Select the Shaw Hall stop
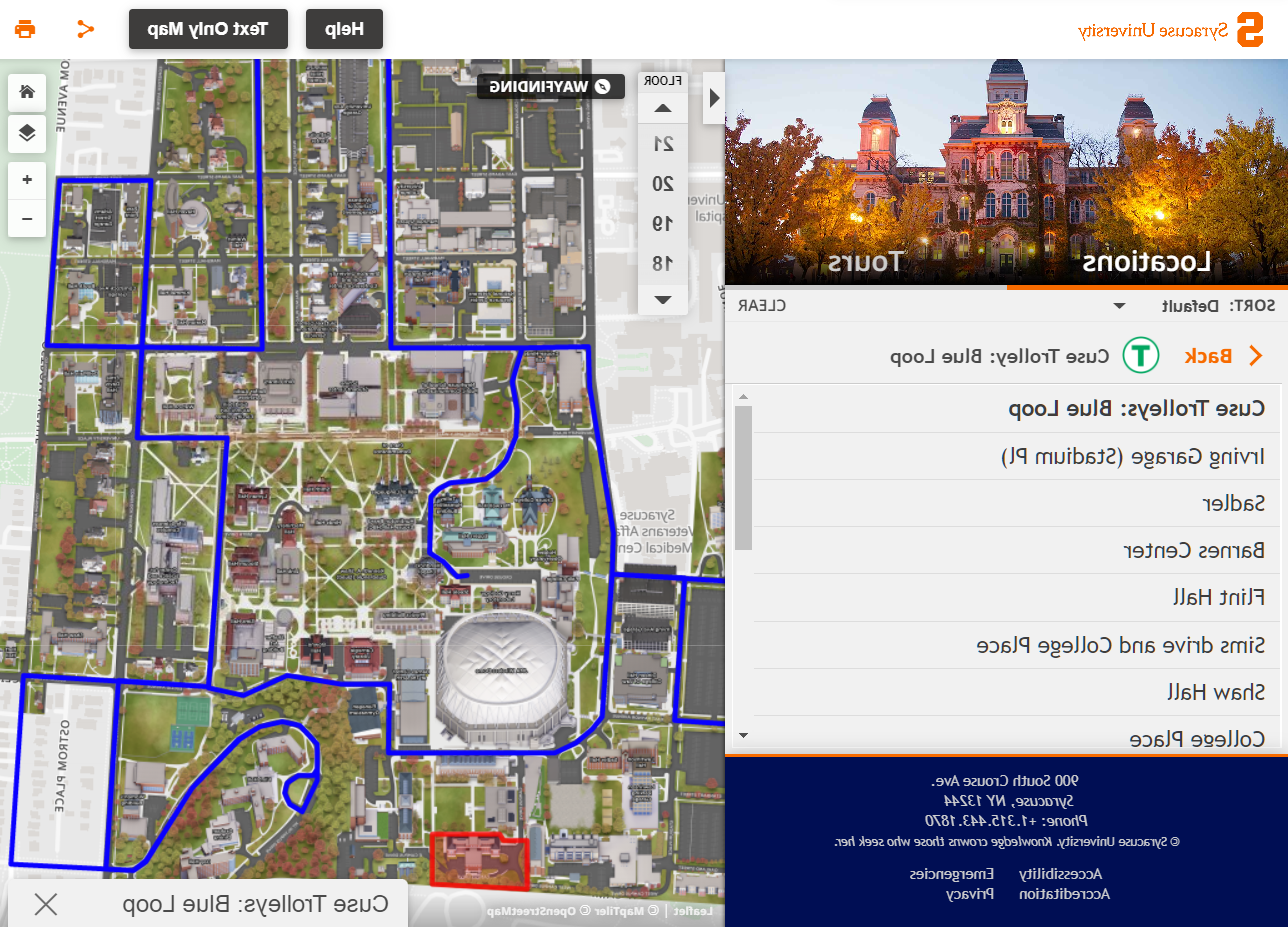Image resolution: width=1288 pixels, height=927 pixels. tap(1018, 692)
